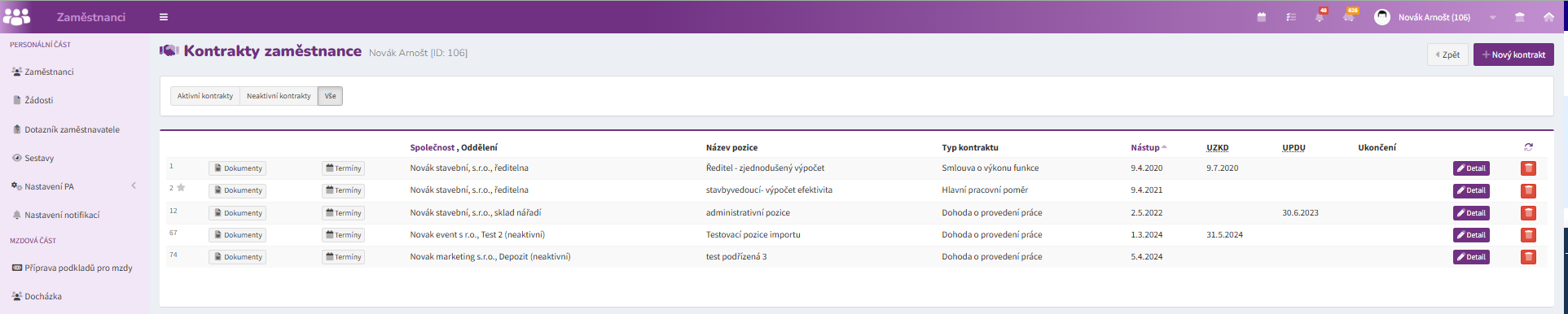Open Detail of administrativní pozice contract

coord(1471,213)
